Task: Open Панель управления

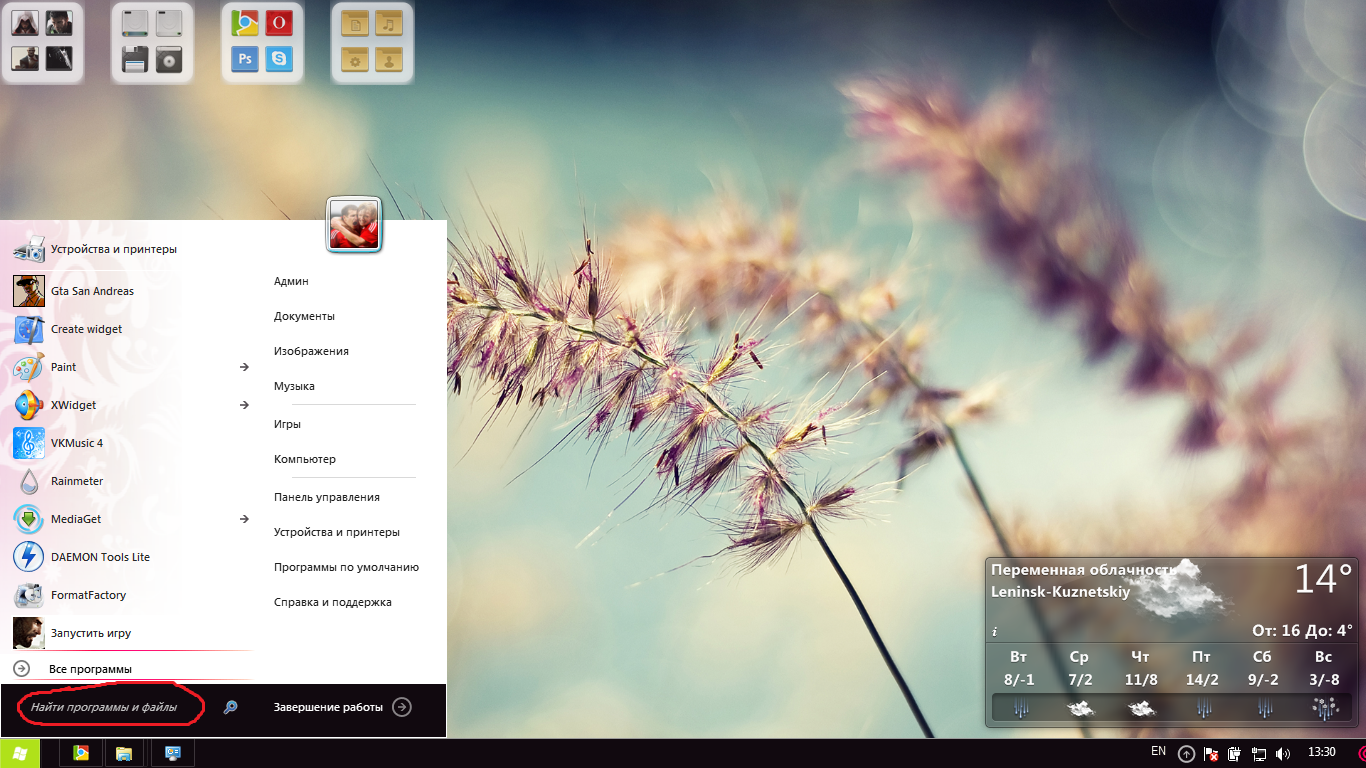Action: coord(327,497)
